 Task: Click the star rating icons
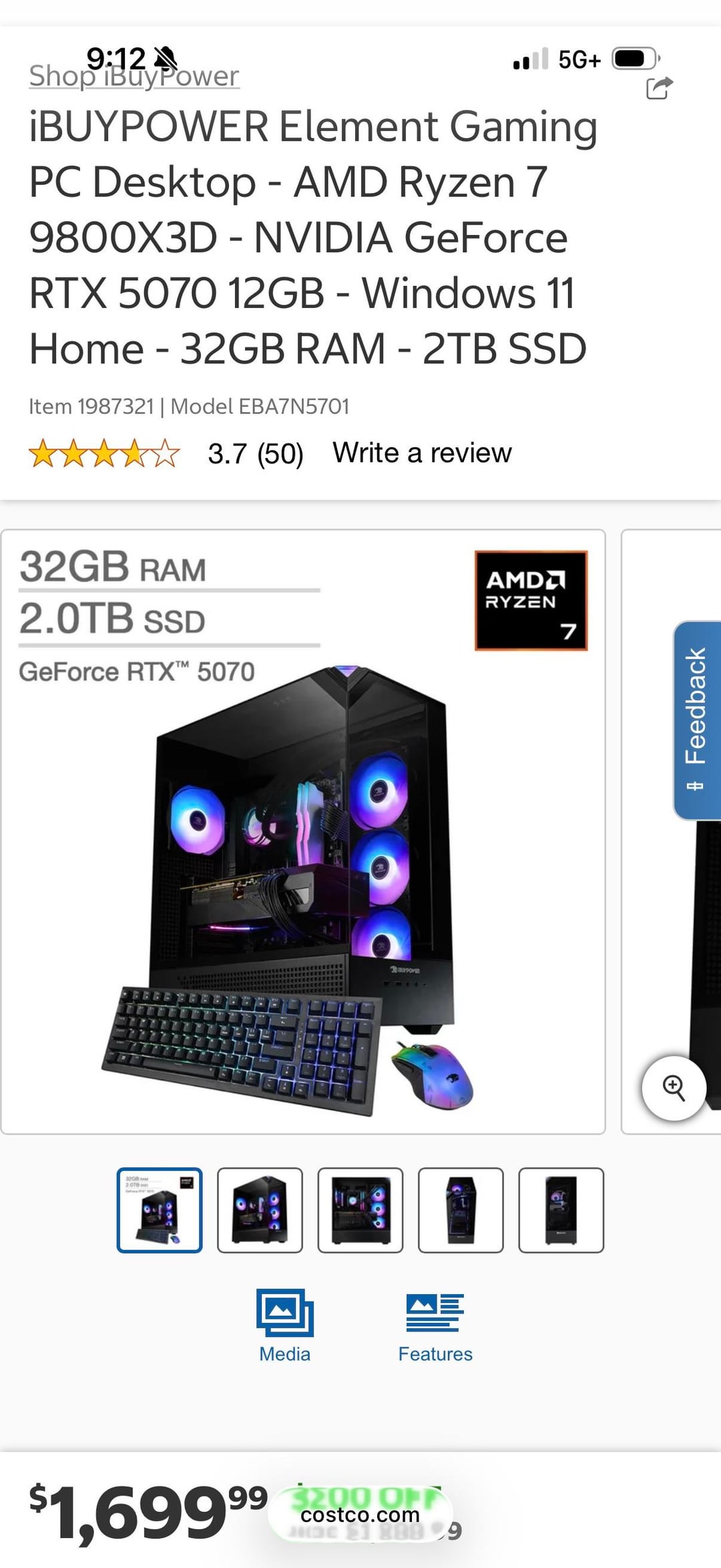tap(105, 453)
